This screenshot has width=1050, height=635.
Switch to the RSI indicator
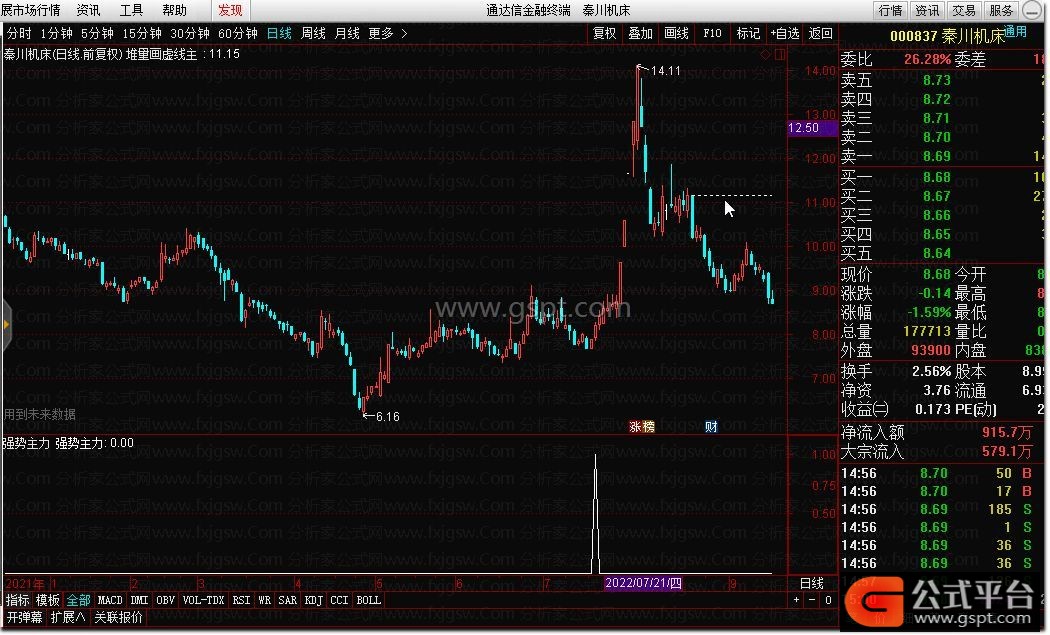(241, 601)
